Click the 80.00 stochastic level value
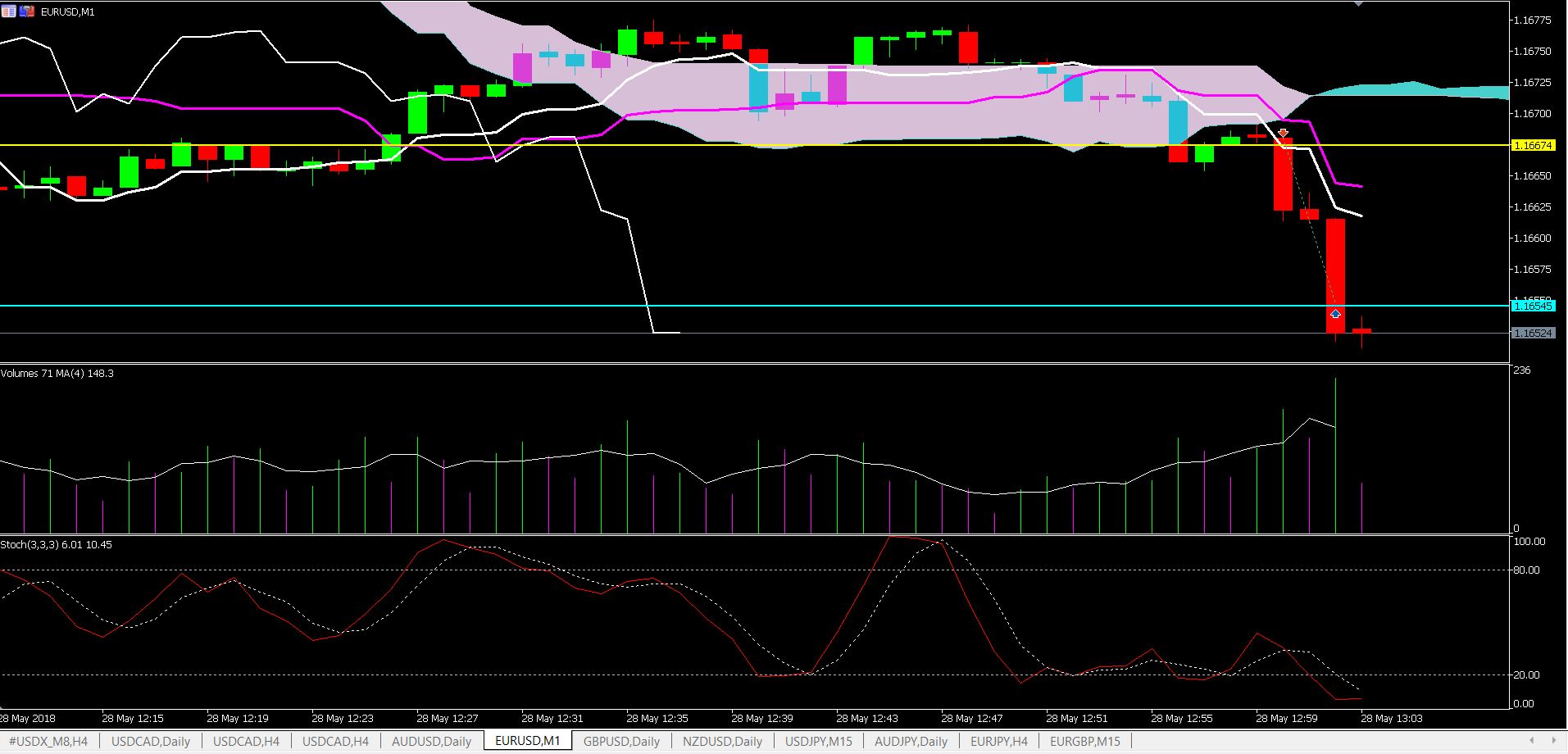The width and height of the screenshot is (1568, 754). [x=1527, y=570]
